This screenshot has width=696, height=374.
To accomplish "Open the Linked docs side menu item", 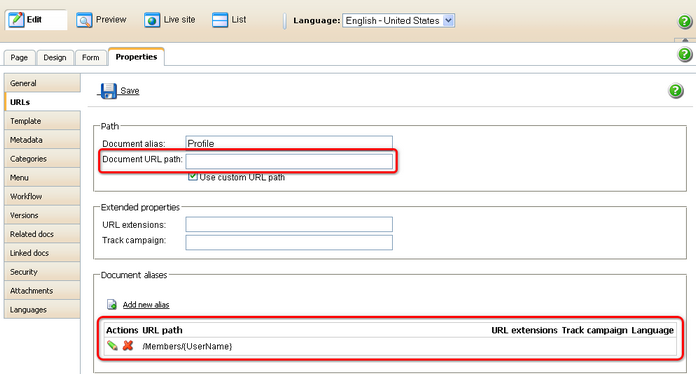I will [42, 253].
